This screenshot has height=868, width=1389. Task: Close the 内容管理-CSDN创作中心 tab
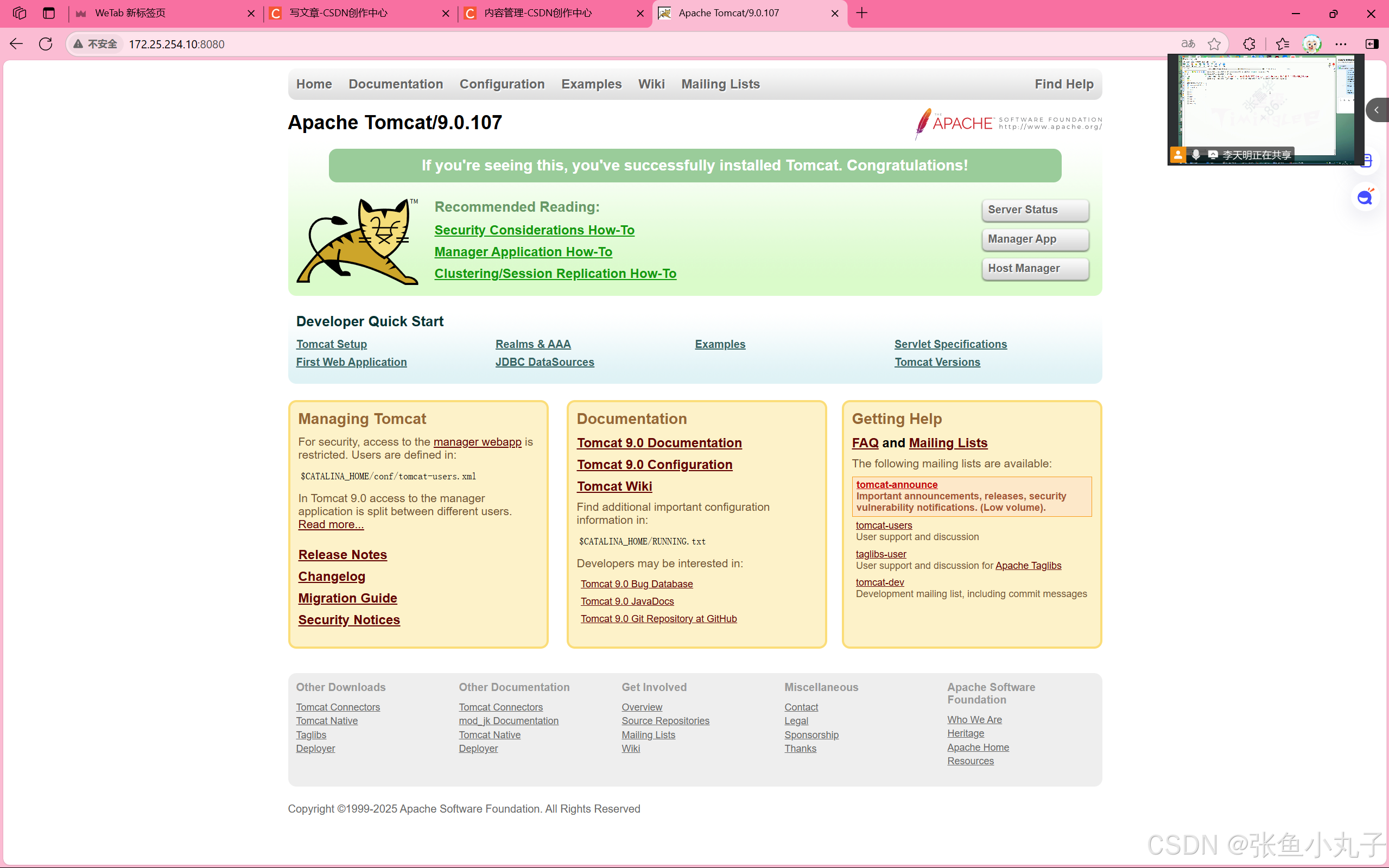tap(640, 13)
